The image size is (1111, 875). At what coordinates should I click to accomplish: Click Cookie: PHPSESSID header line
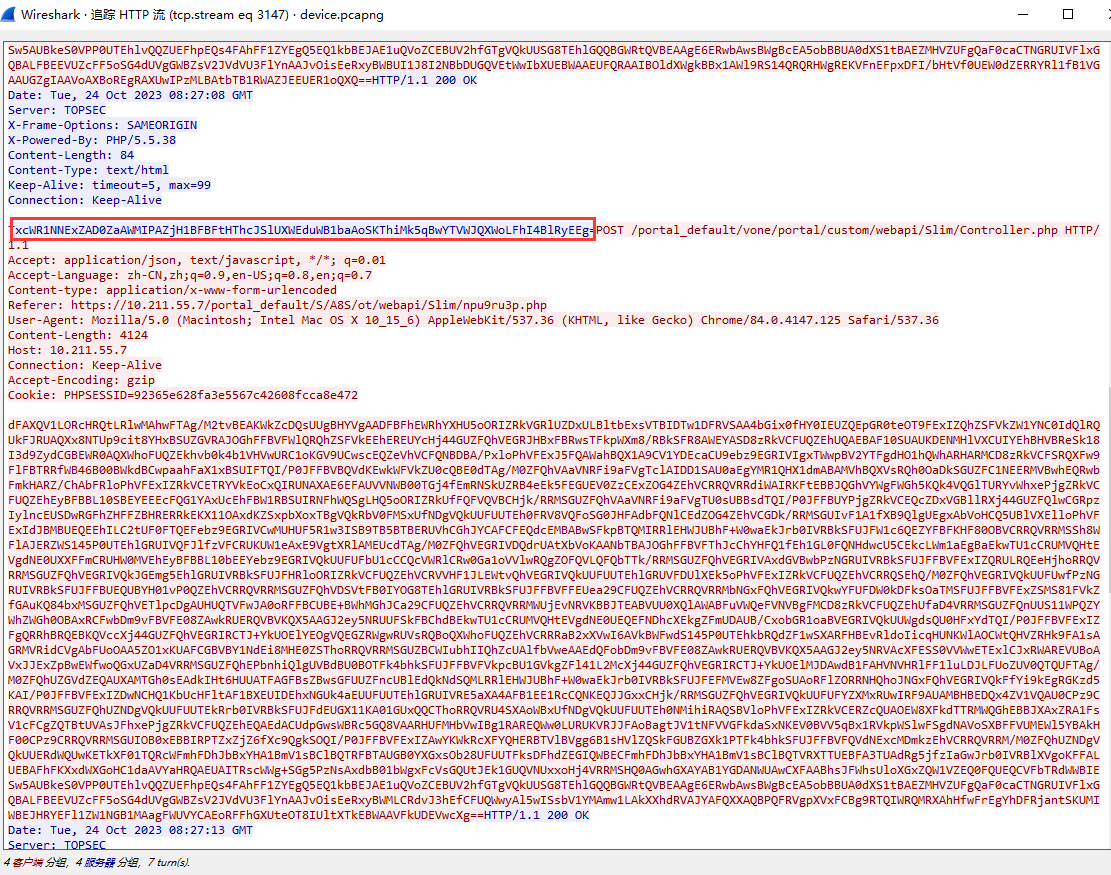pyautogui.click(x=183, y=395)
